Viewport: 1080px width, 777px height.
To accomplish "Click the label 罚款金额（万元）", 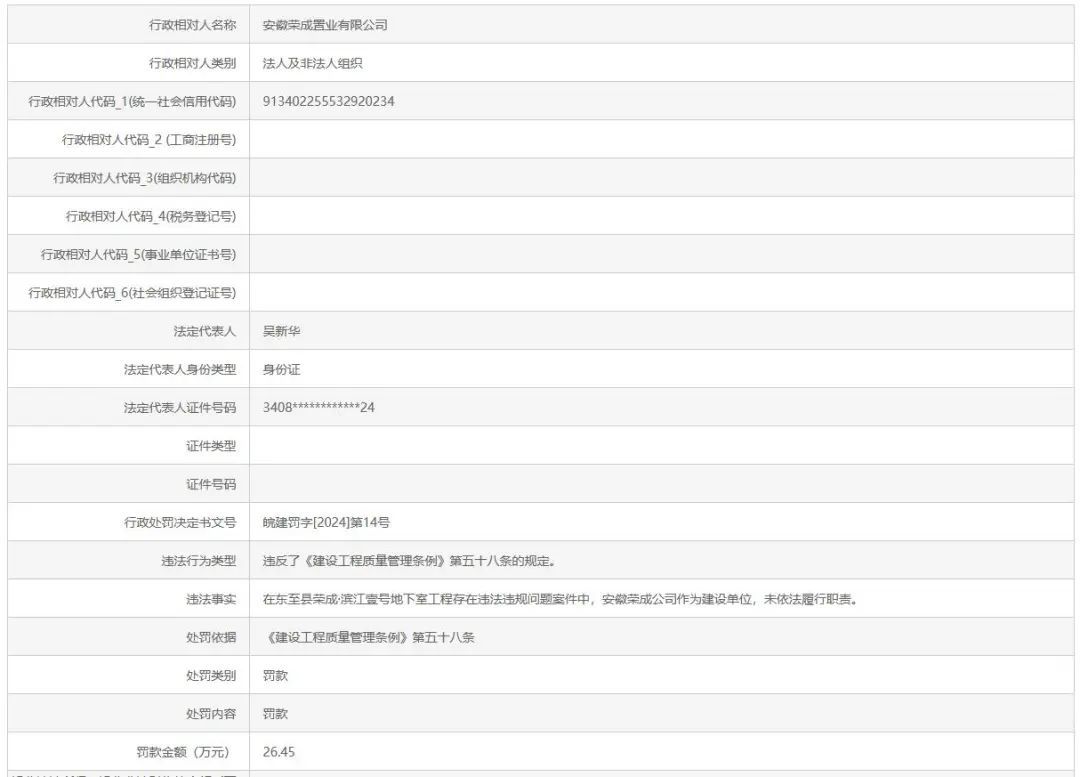I will pos(183,752).
